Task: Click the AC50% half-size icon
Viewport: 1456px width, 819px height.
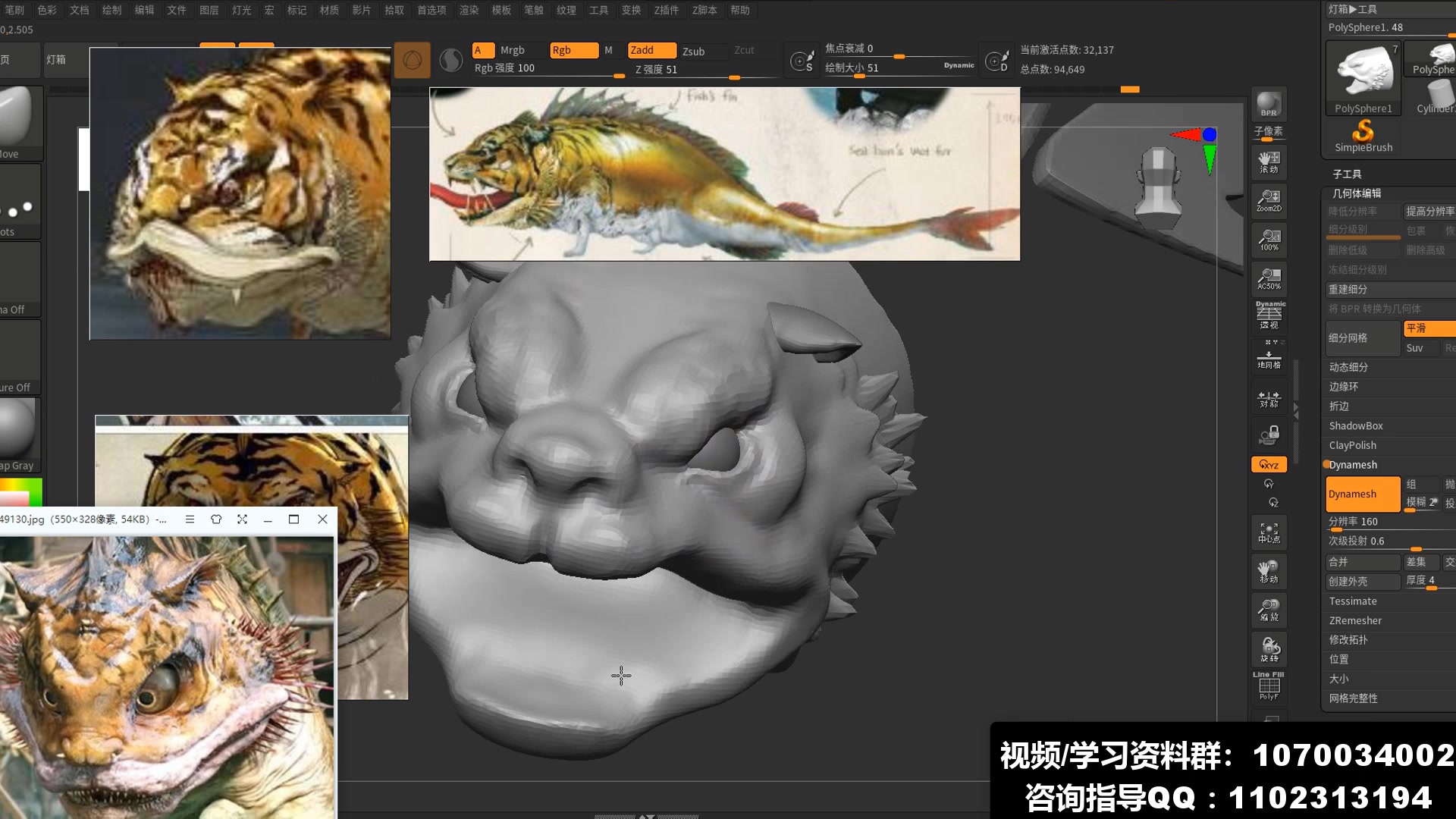Action: click(1269, 278)
